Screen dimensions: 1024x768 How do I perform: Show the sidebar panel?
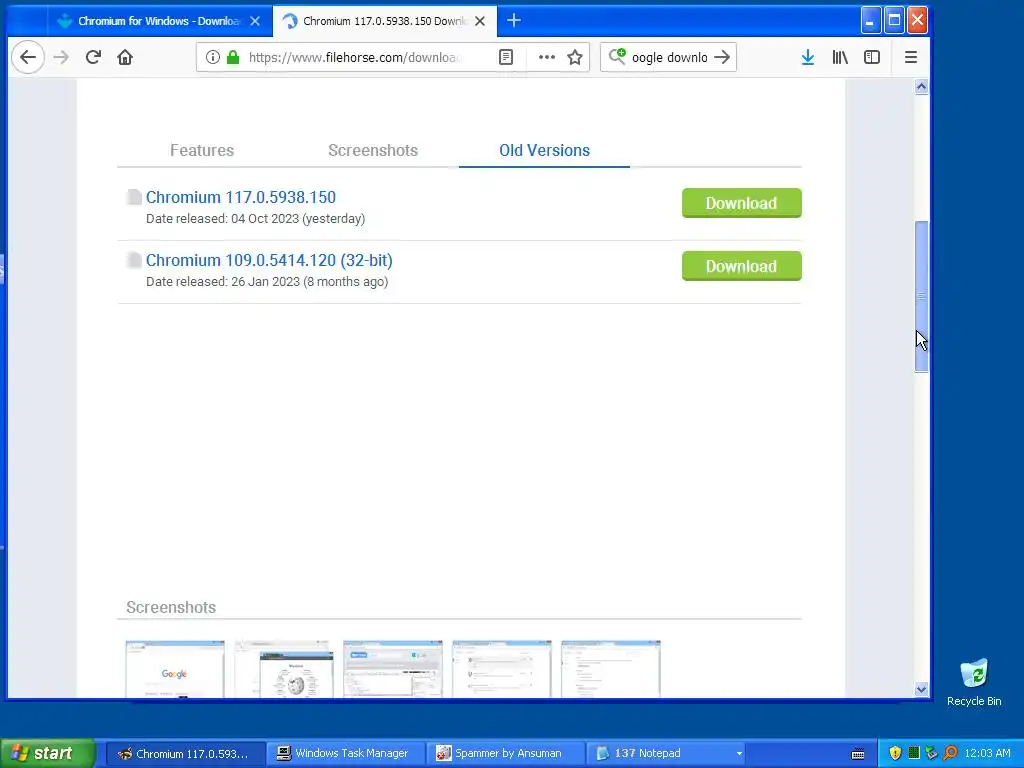[872, 57]
